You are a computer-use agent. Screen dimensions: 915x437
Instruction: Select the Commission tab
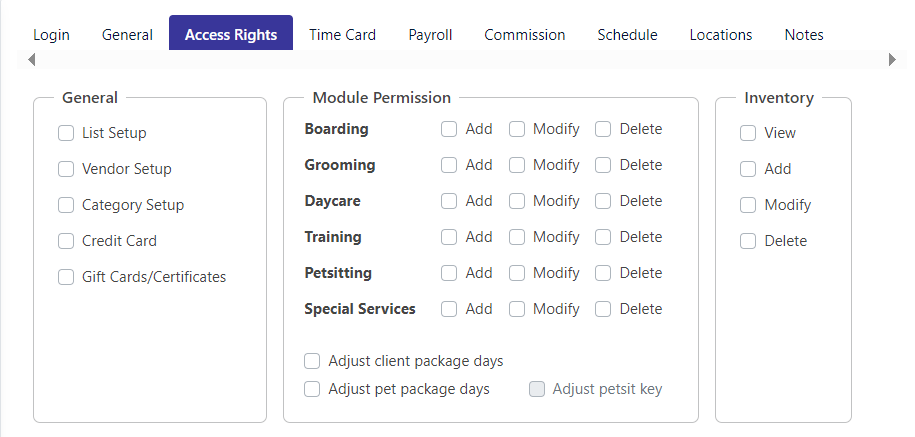click(525, 35)
